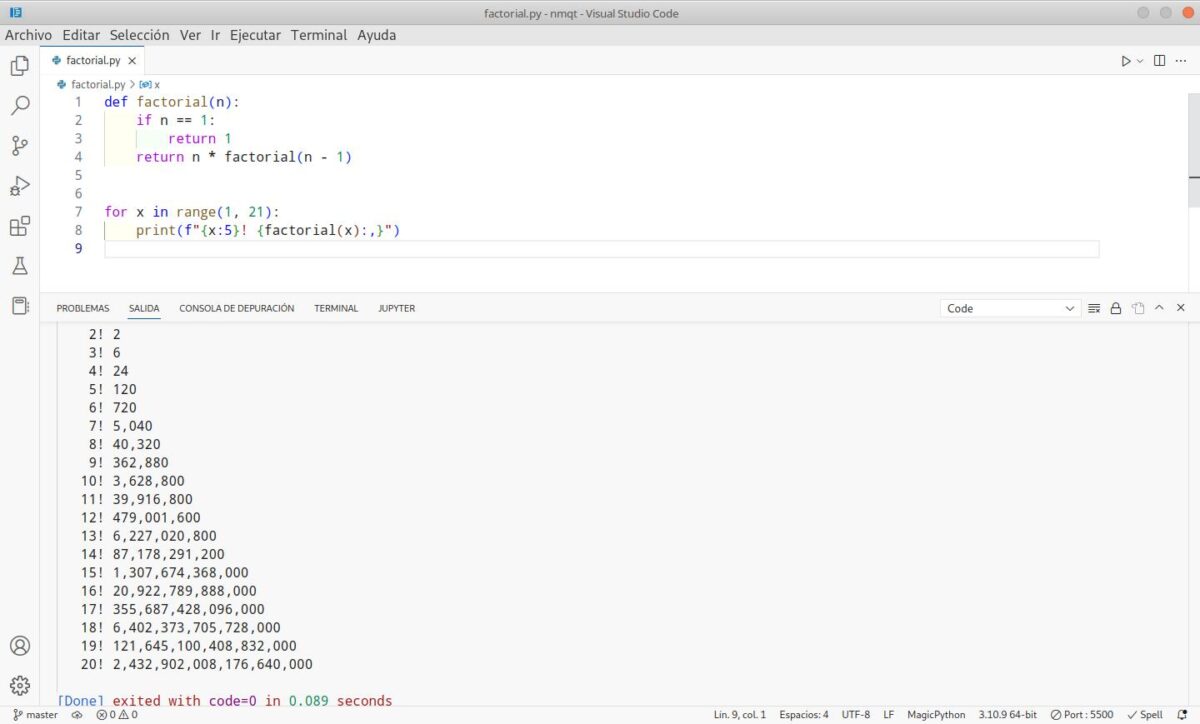
Task: Open the Search panel
Action: (20, 105)
